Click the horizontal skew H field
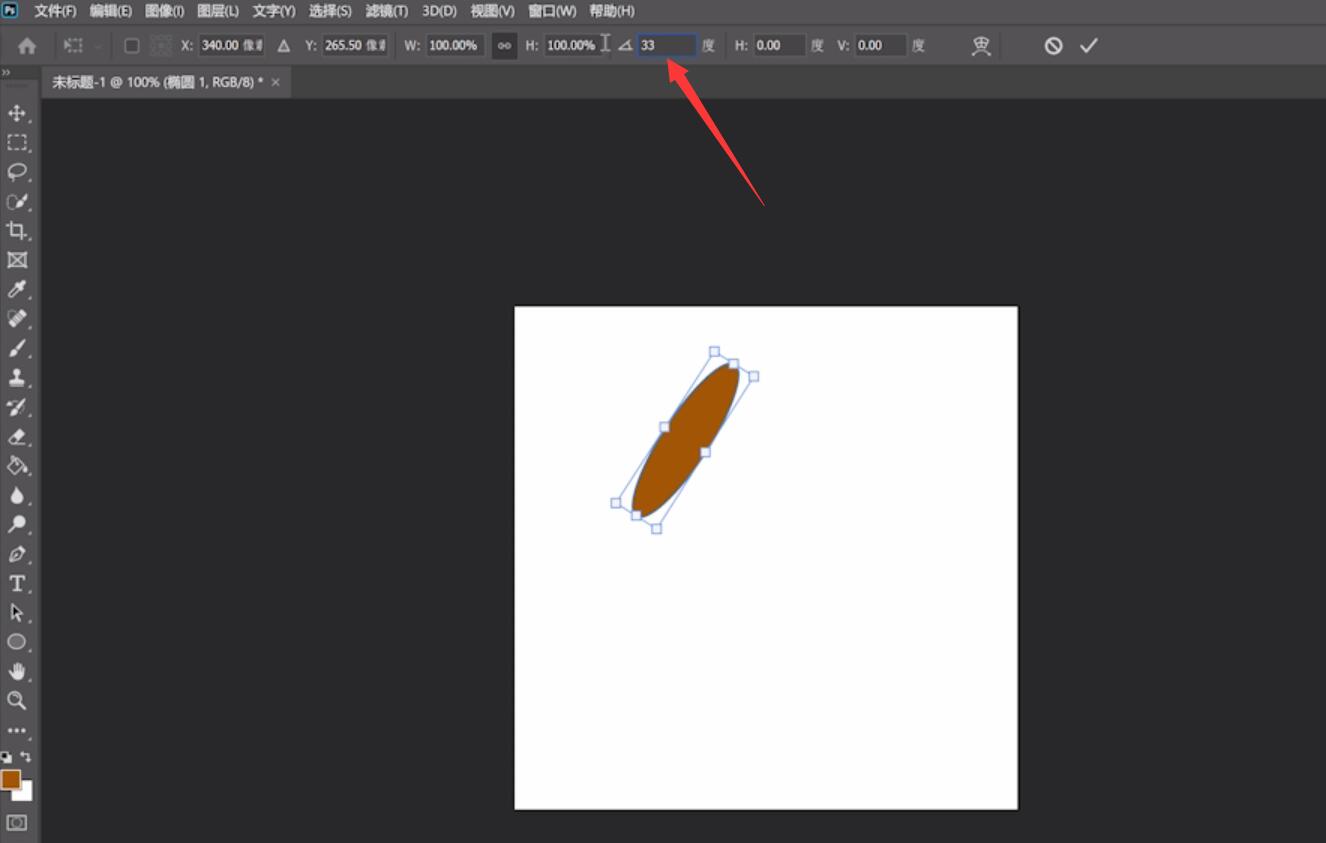Image resolution: width=1326 pixels, height=843 pixels. [x=779, y=46]
